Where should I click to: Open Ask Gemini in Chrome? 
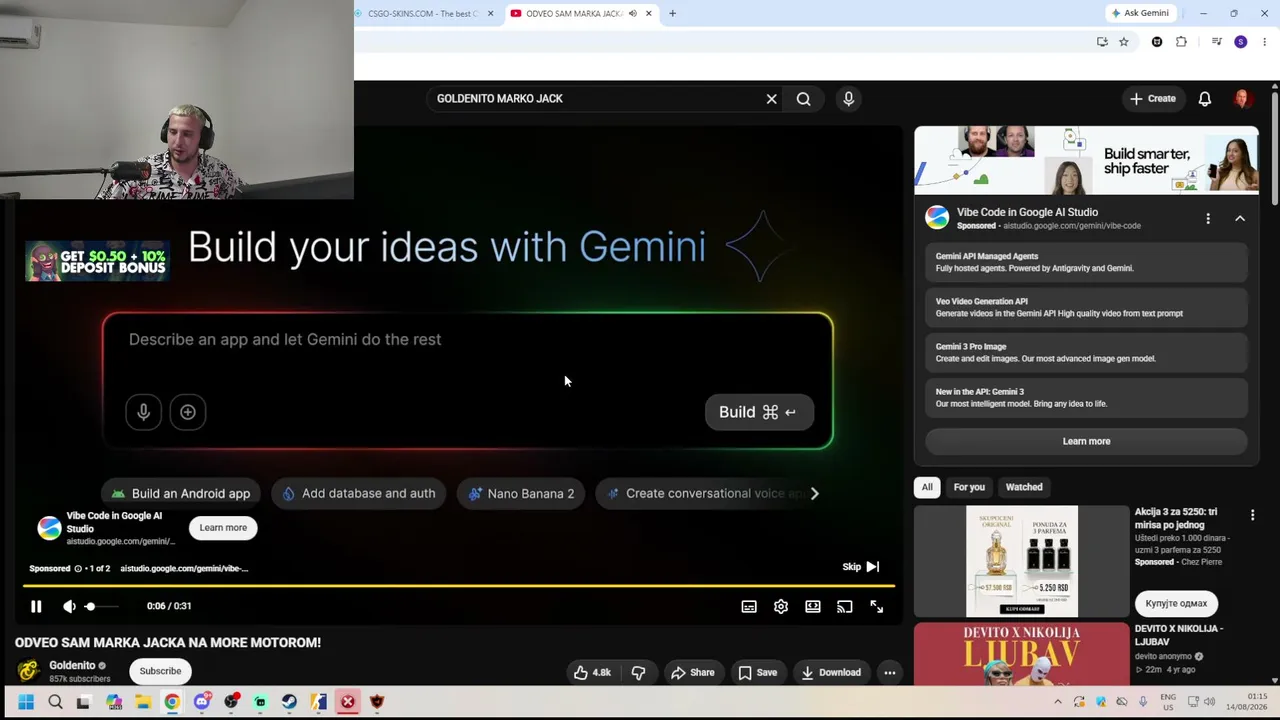(x=1140, y=13)
